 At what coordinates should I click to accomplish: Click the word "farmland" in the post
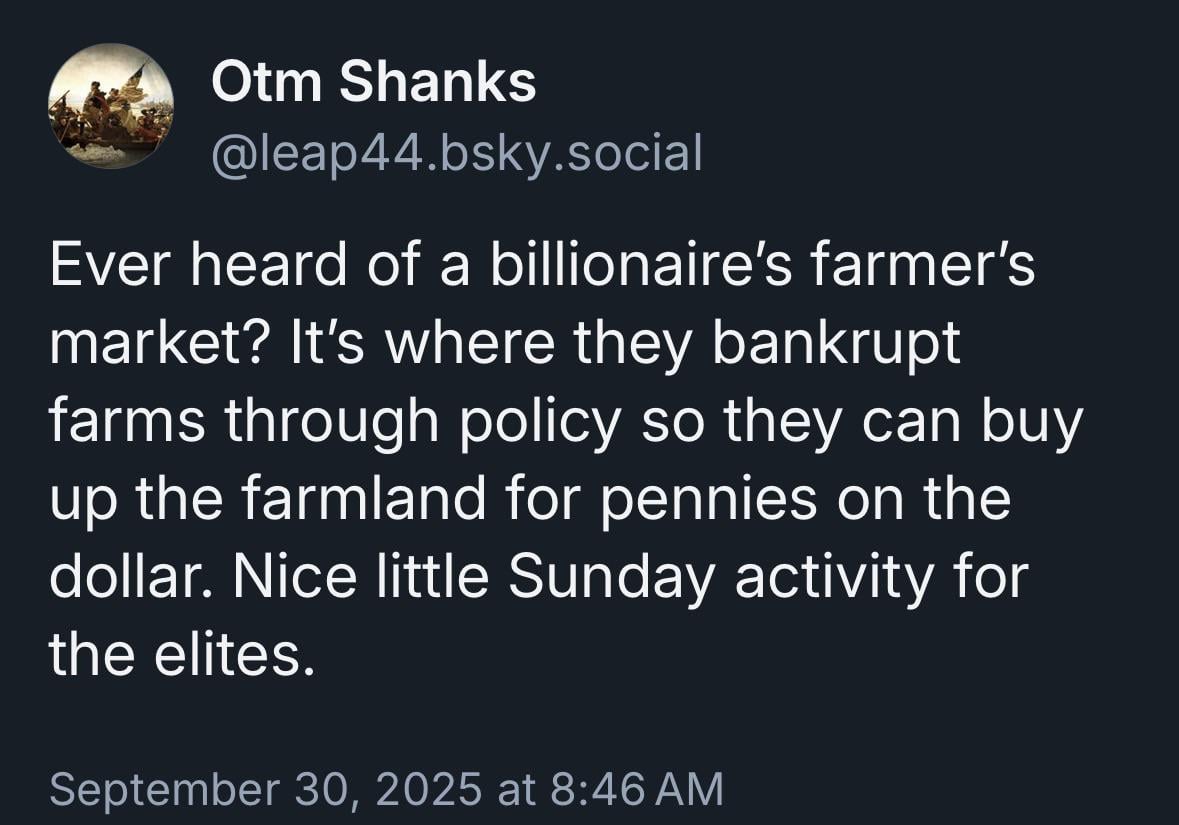click(x=363, y=498)
